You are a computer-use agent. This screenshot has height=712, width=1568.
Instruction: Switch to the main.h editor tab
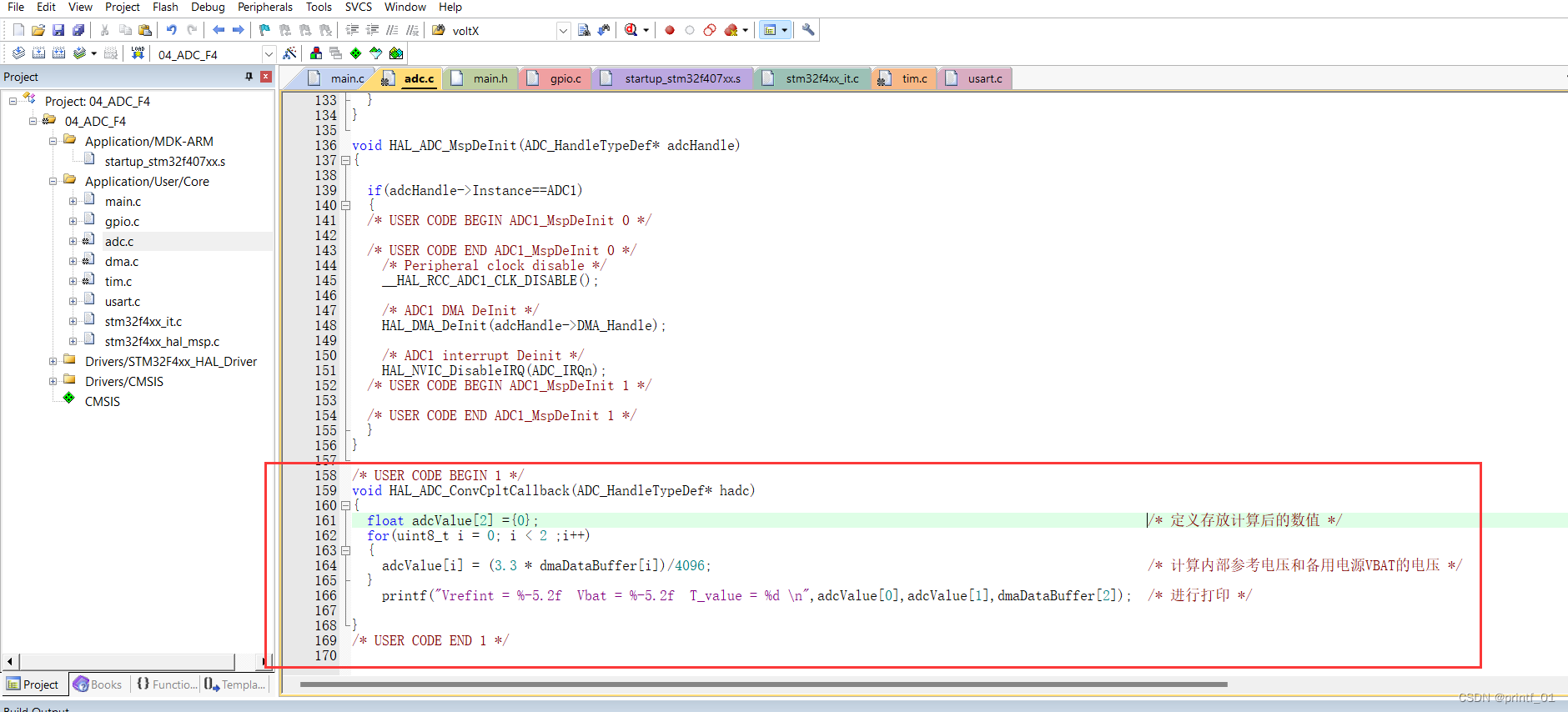[x=480, y=78]
